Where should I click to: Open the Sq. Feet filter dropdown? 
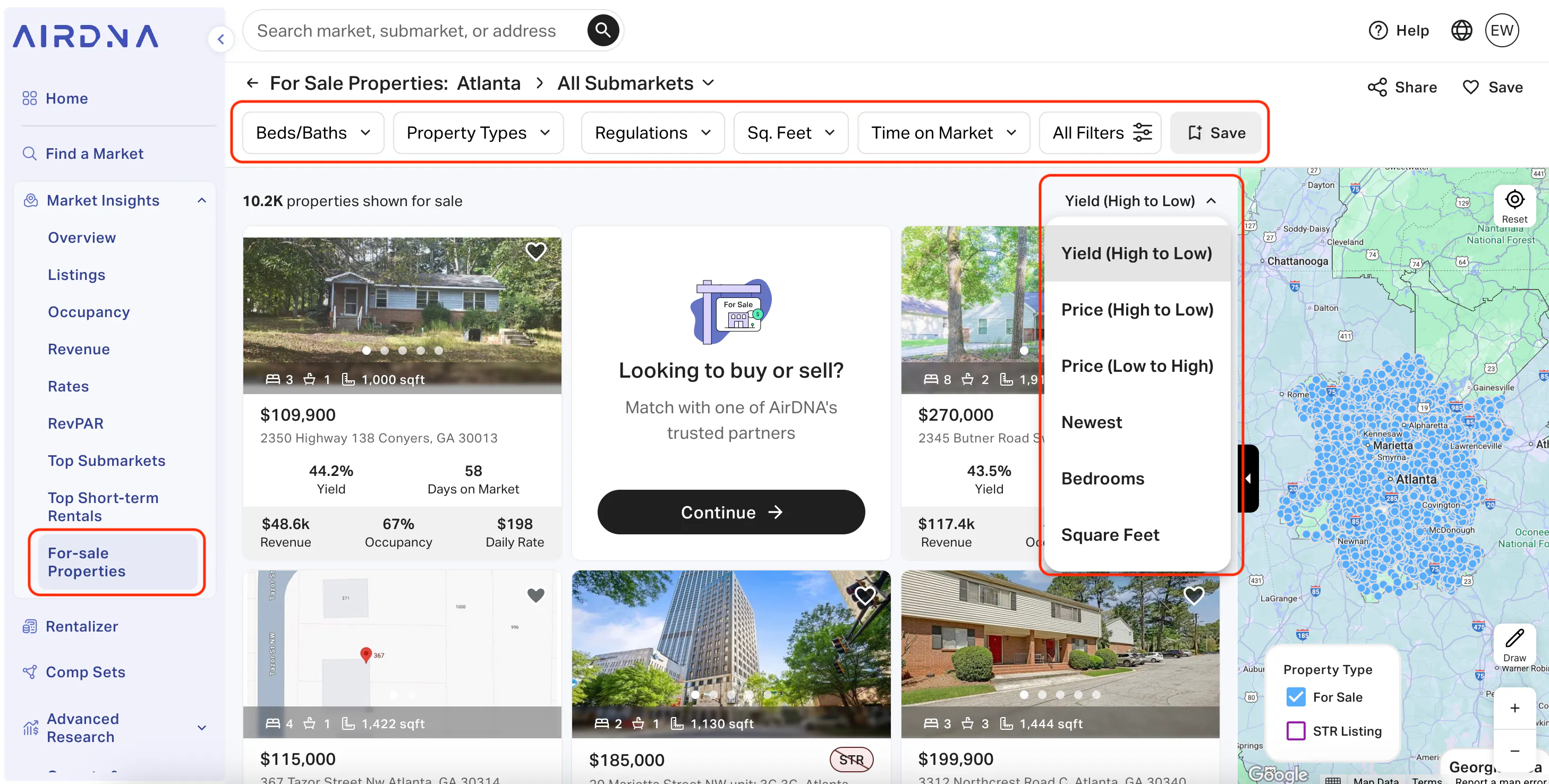[791, 132]
